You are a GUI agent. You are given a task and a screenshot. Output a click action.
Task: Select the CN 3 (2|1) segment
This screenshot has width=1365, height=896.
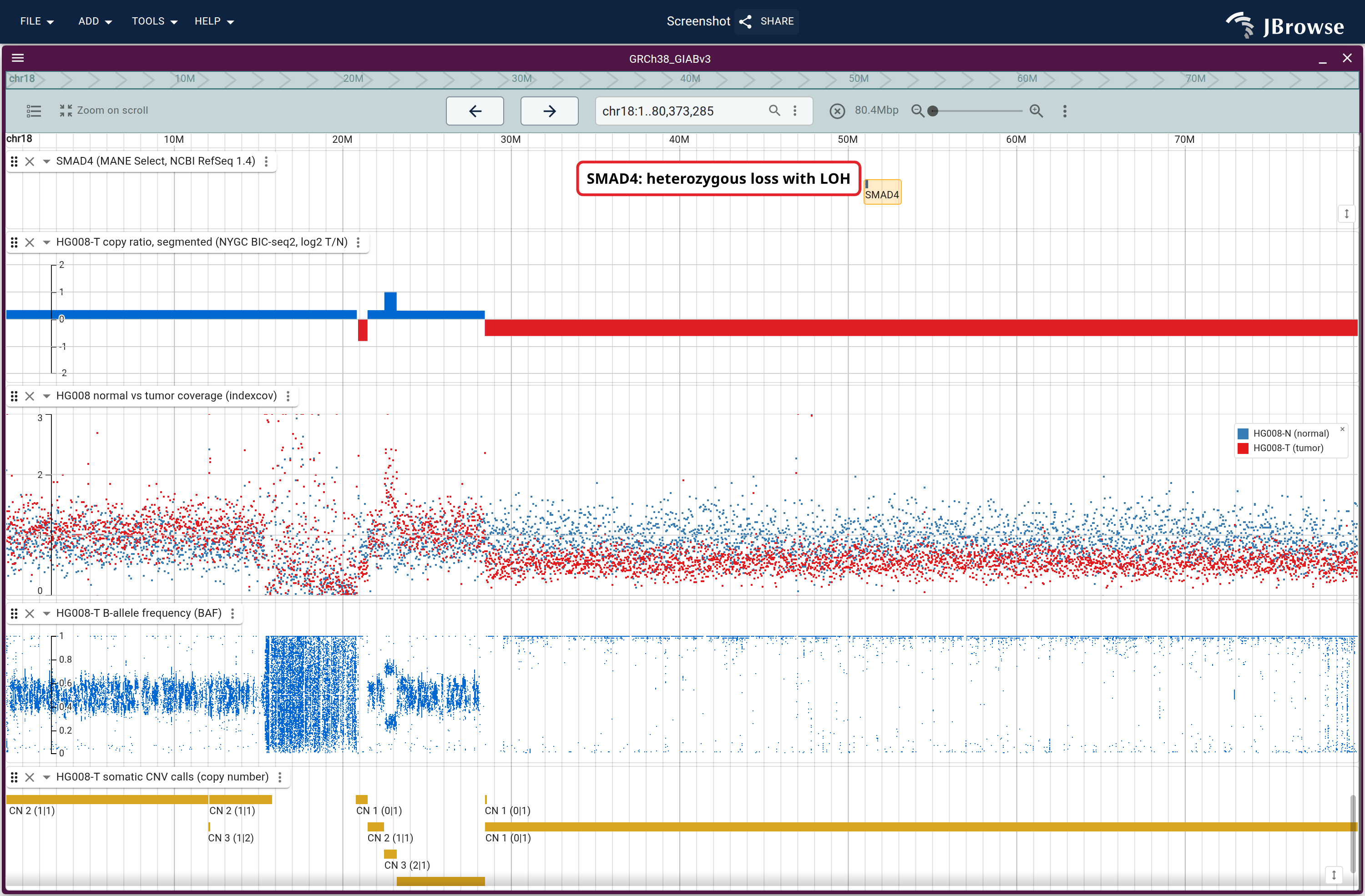tap(390, 854)
